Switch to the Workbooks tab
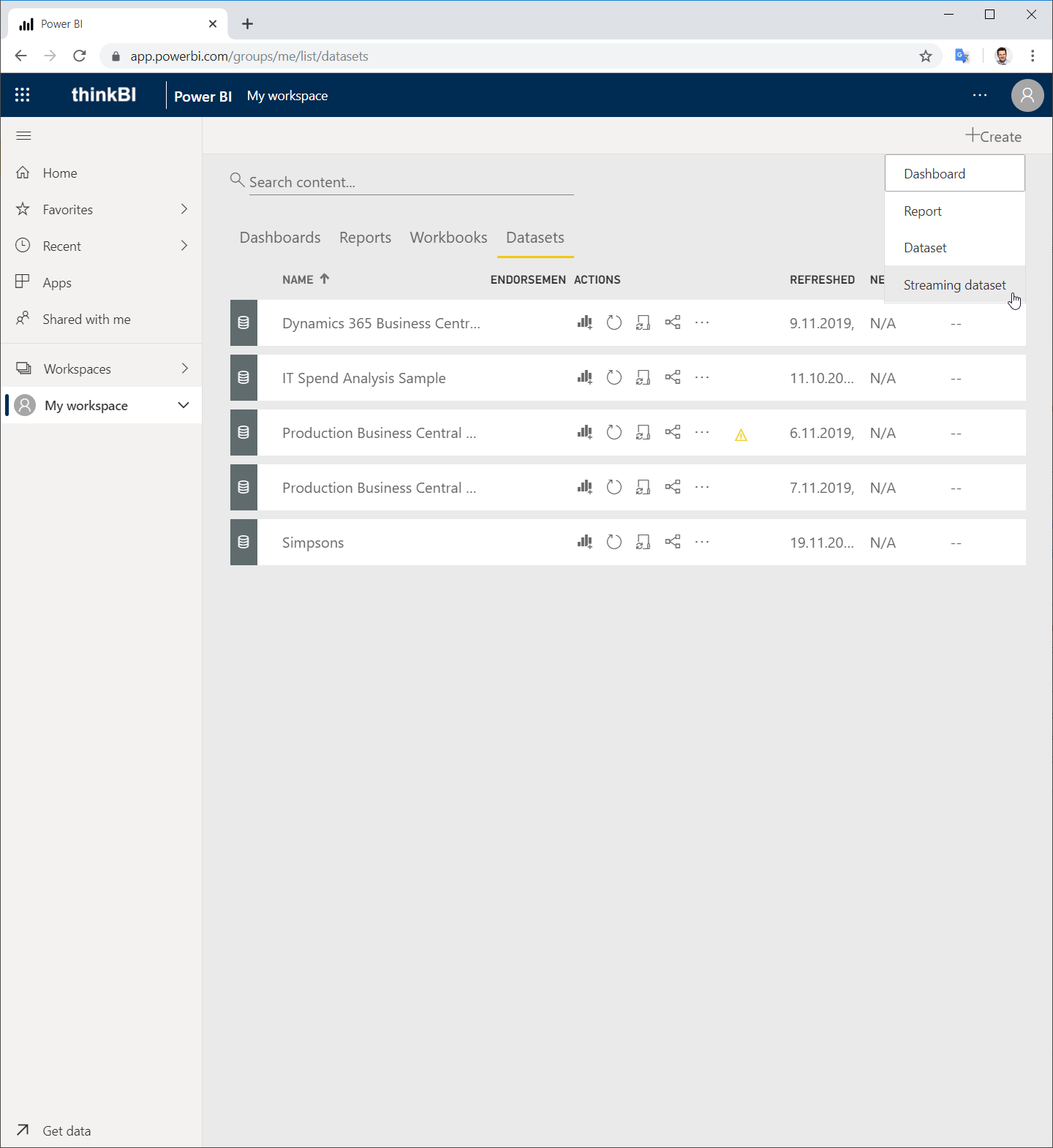Screen dimensions: 1053x1148 [x=448, y=238]
